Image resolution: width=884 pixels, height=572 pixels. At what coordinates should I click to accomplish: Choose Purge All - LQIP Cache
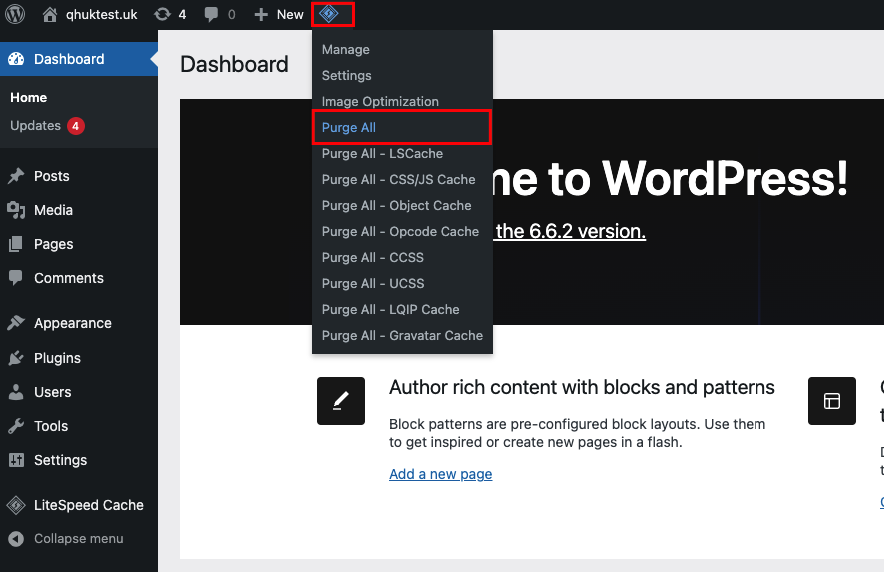point(390,309)
